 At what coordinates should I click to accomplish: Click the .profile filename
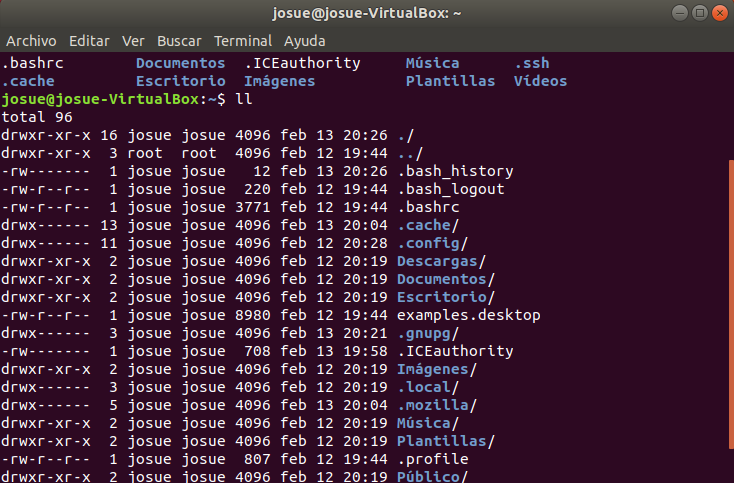click(433, 460)
